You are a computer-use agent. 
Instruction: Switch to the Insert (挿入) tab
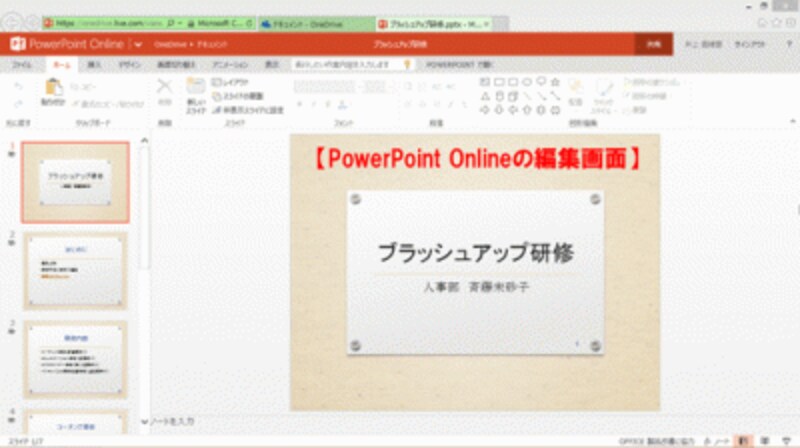point(94,65)
